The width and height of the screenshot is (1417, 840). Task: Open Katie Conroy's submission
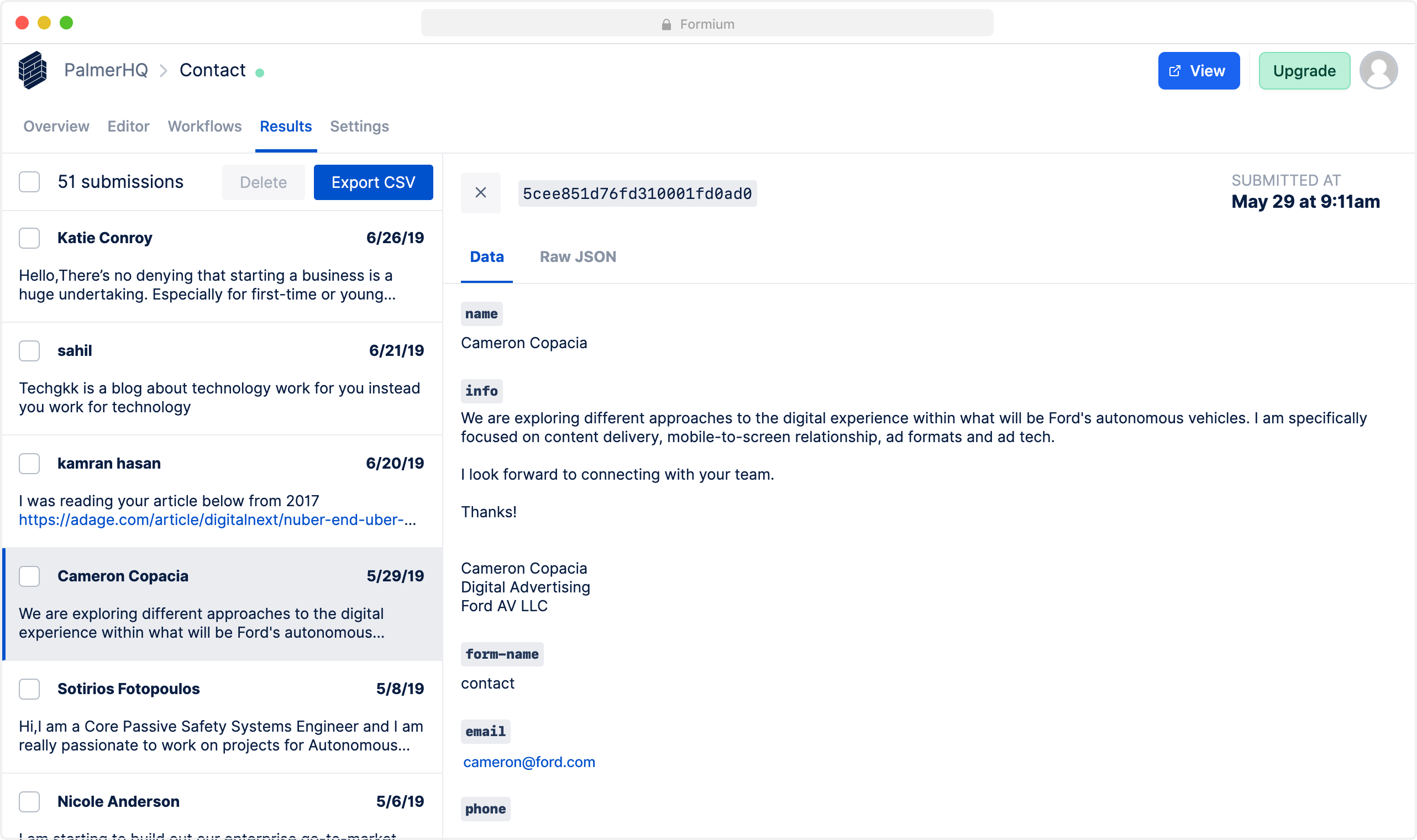(222, 266)
